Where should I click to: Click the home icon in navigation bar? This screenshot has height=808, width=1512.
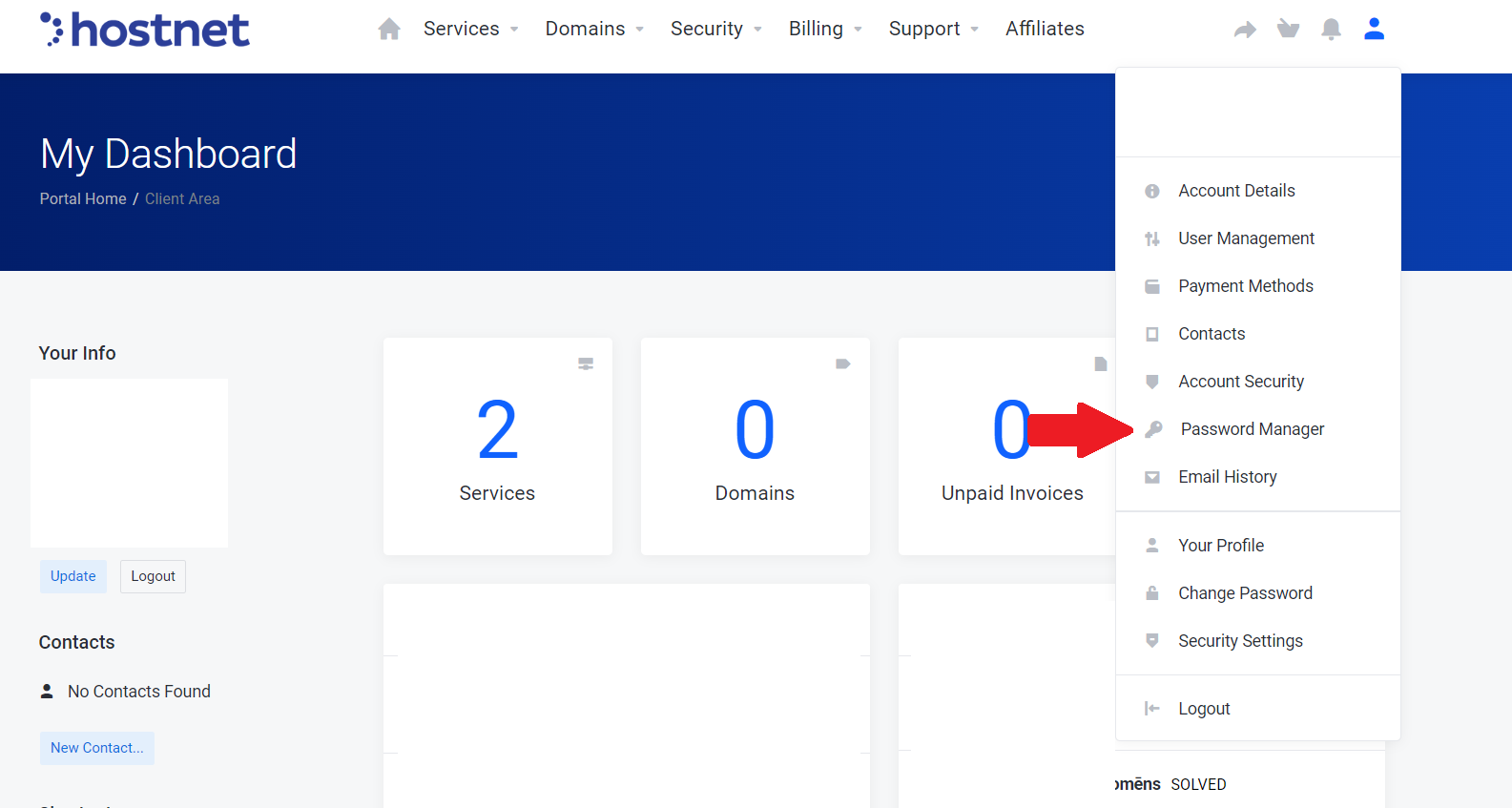(x=388, y=30)
